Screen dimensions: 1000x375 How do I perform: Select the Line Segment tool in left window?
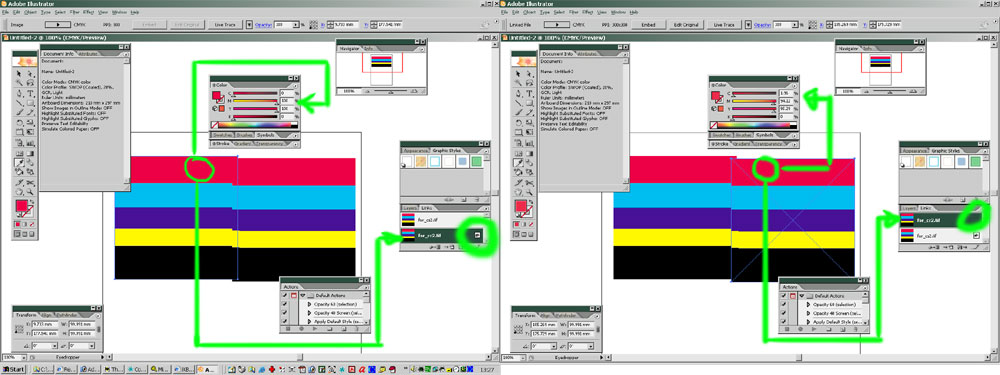point(19,103)
